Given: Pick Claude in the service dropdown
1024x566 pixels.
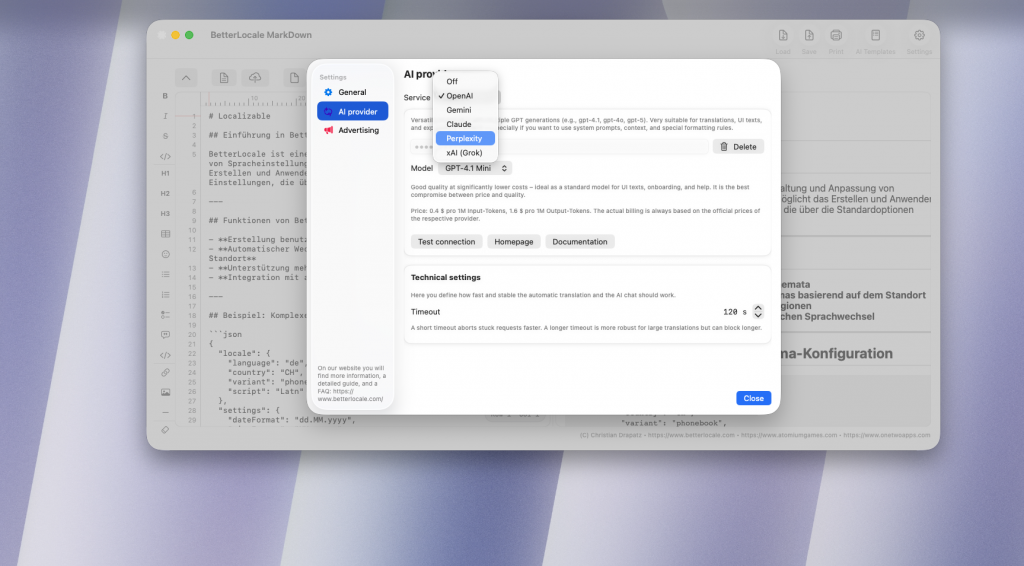Looking at the screenshot, I should point(459,124).
